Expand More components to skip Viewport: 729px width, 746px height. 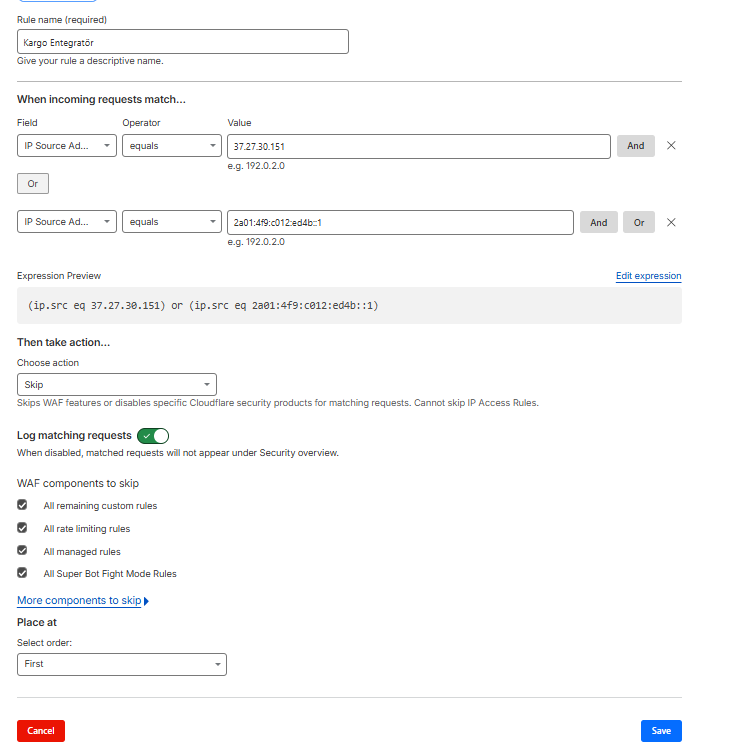pyautogui.click(x=79, y=601)
